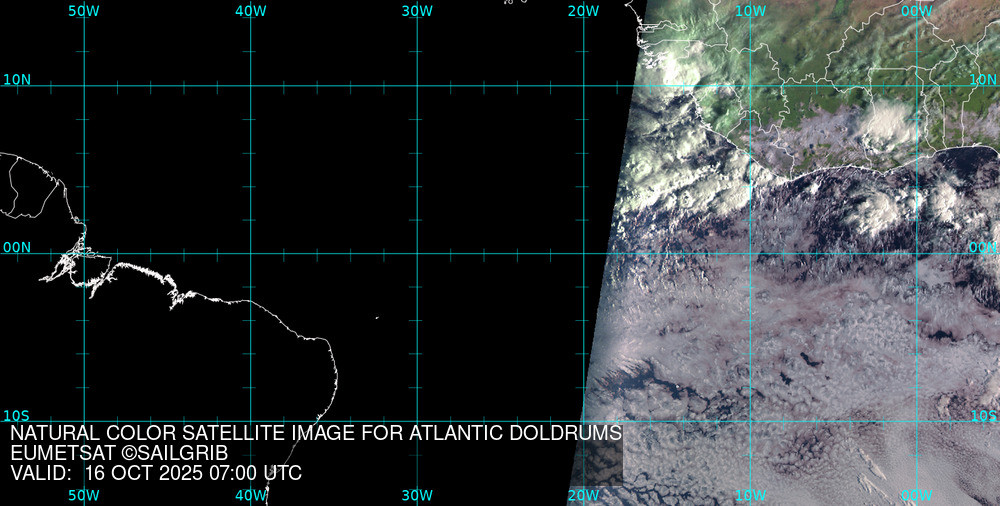Click the bottom 40W longitude label

250,495
